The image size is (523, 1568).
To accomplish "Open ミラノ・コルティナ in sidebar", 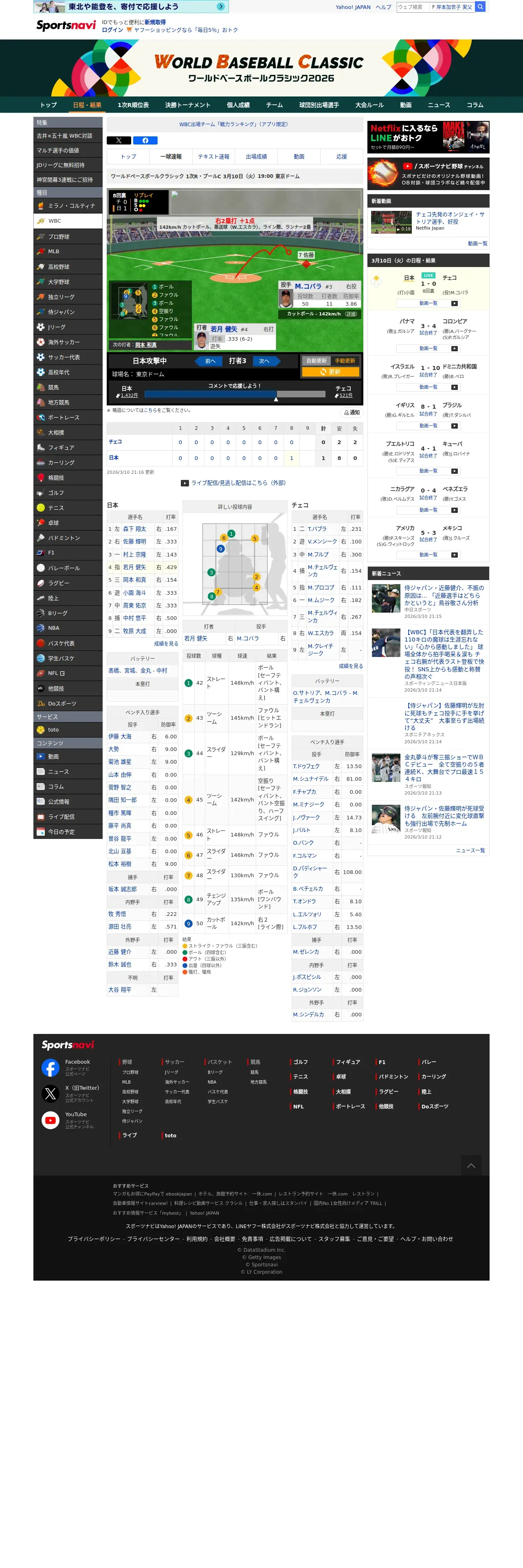I will click(68, 206).
